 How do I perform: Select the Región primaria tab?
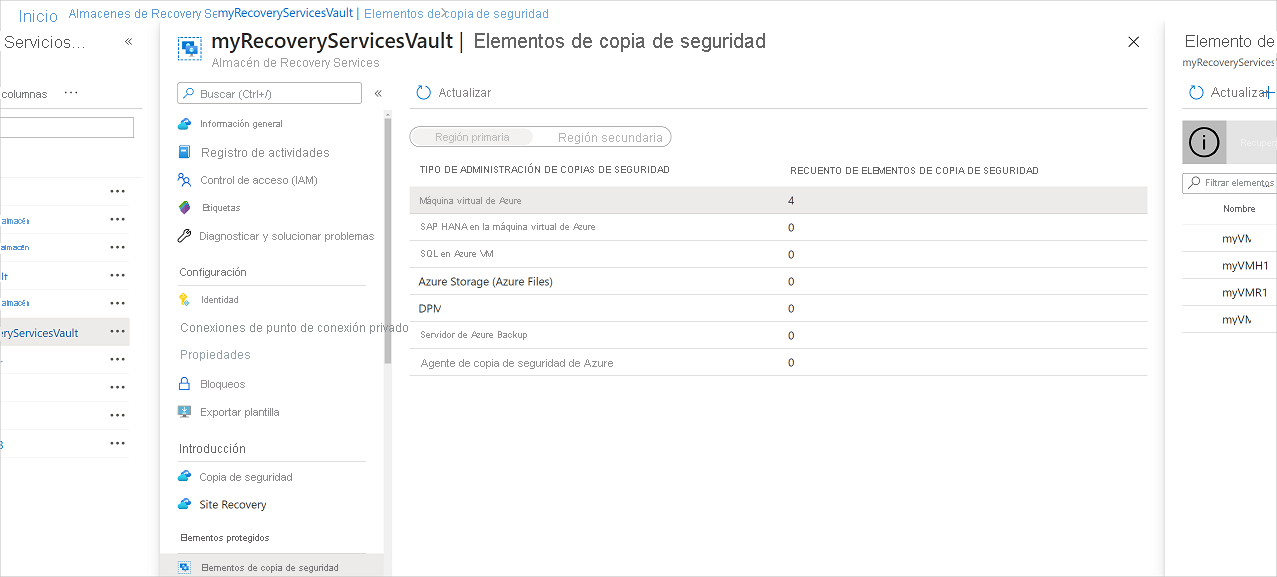(x=470, y=136)
